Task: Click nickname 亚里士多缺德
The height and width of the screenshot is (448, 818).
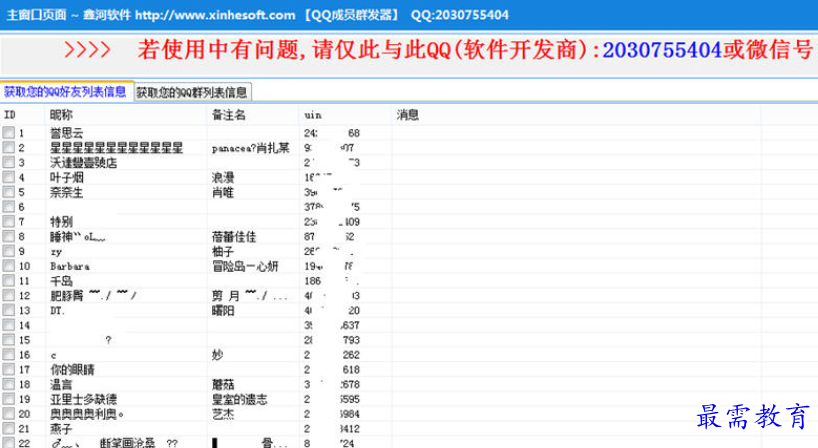Action: click(x=83, y=399)
